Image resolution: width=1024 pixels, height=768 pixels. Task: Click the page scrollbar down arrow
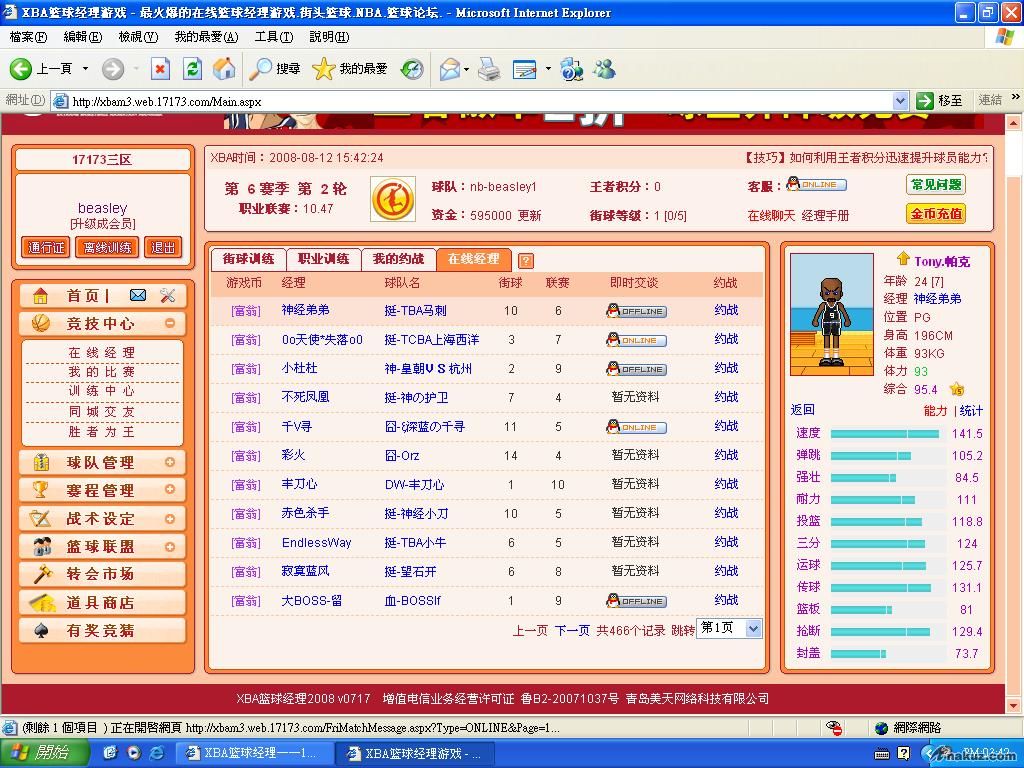pyautogui.click(x=1014, y=705)
